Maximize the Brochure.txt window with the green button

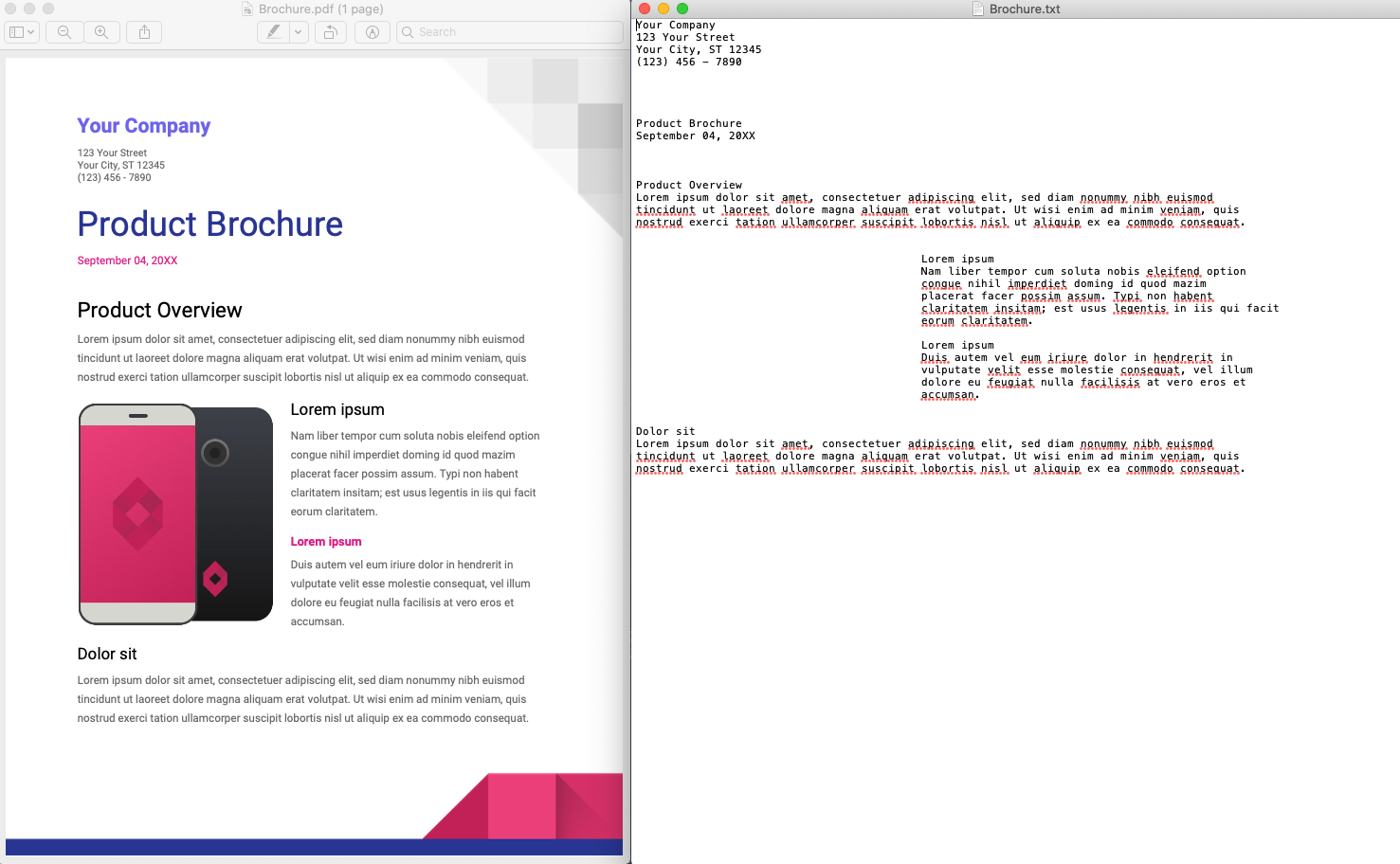[682, 9]
